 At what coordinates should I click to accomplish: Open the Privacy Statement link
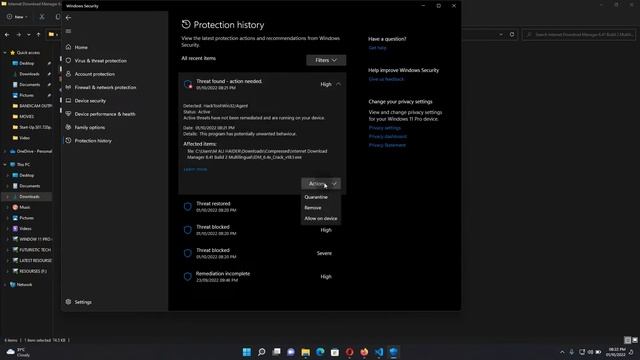point(387,145)
